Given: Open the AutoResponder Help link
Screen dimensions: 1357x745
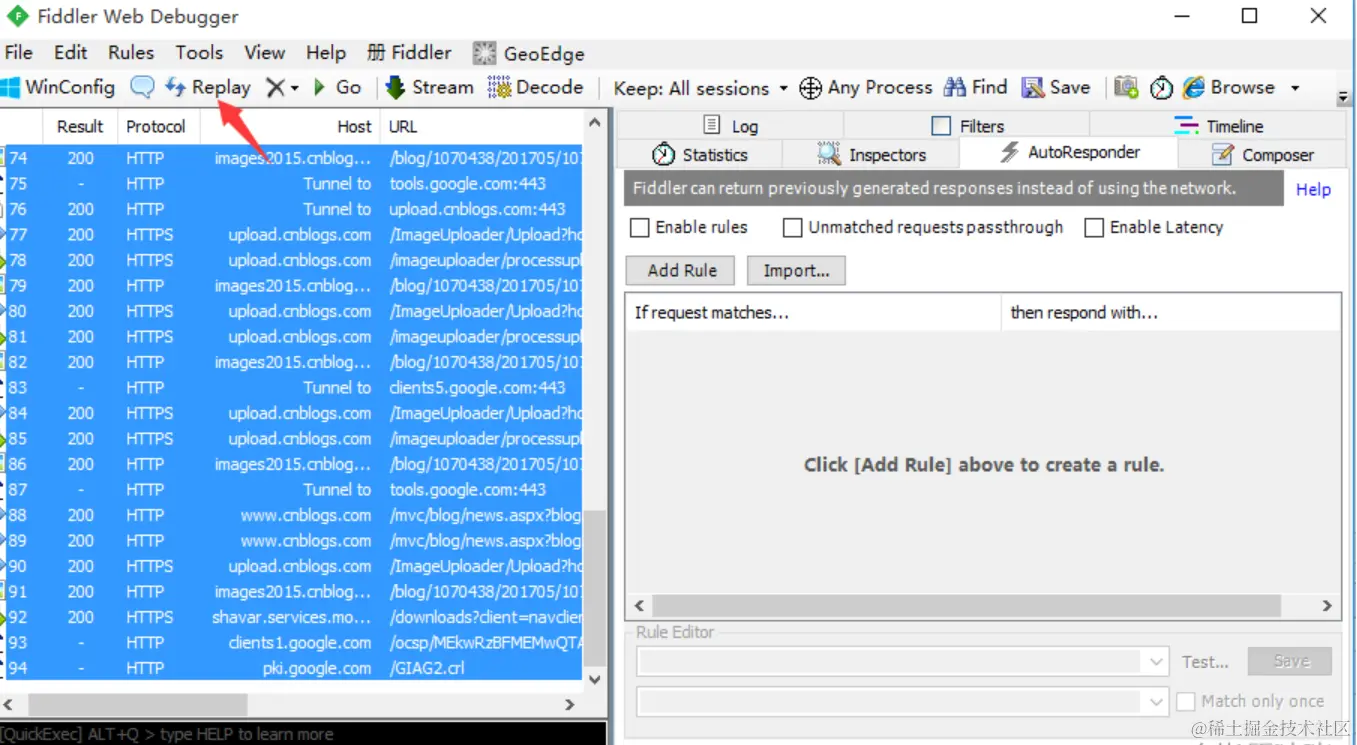Looking at the screenshot, I should tap(1313, 189).
